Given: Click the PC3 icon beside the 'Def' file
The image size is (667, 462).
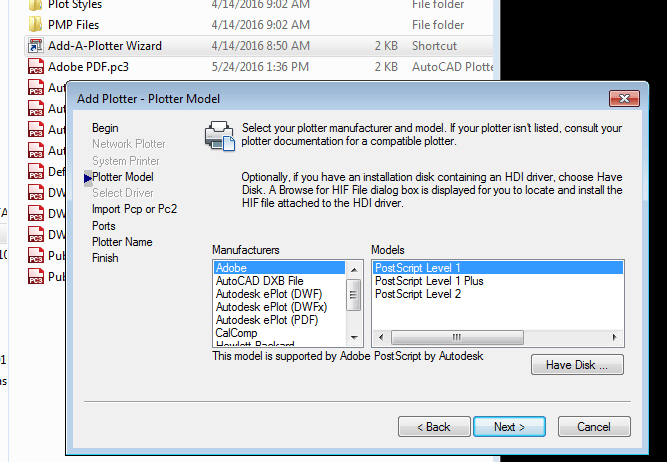Looking at the screenshot, I should pyautogui.click(x=36, y=172).
